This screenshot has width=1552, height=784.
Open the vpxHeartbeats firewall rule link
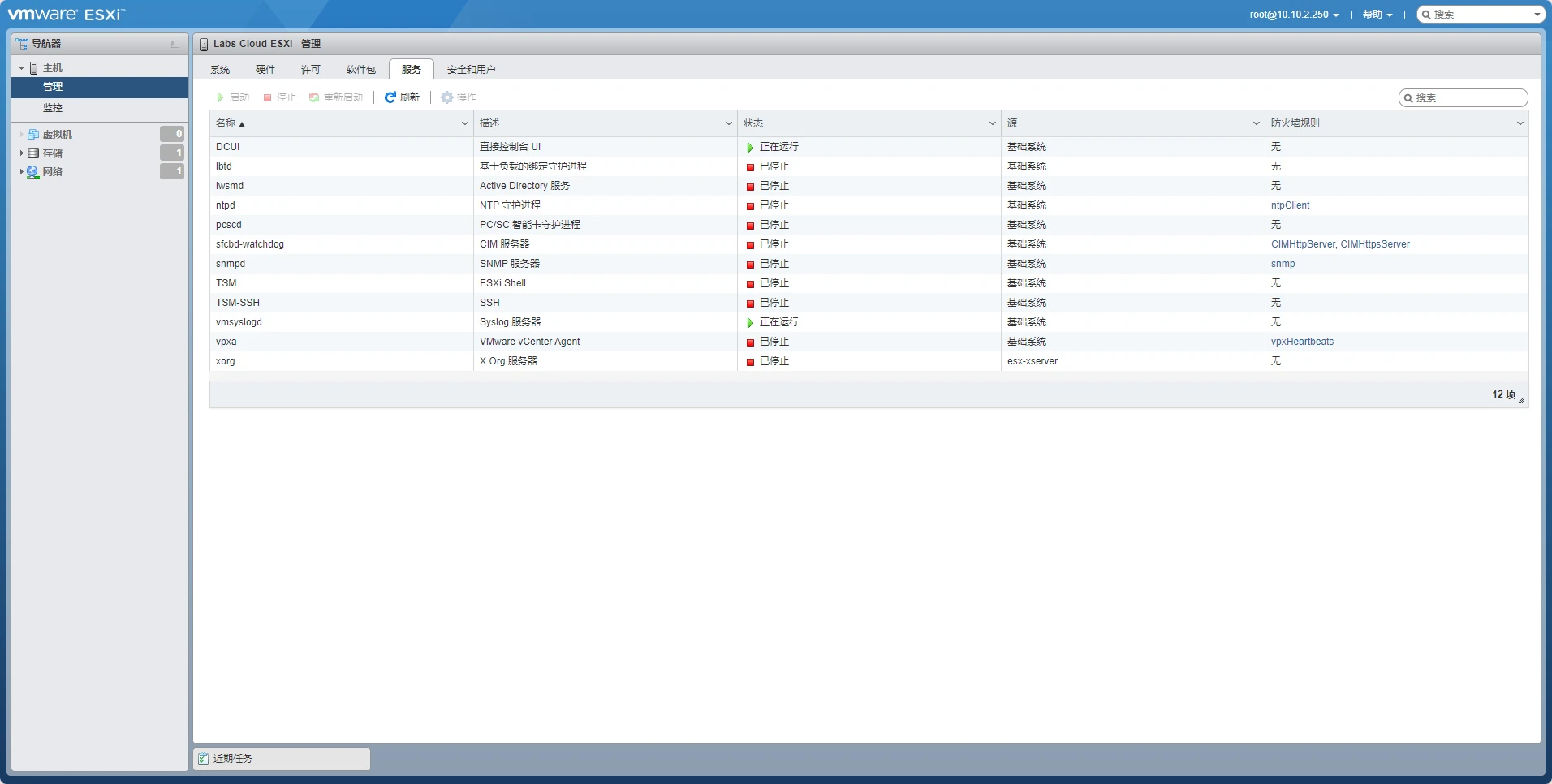pyautogui.click(x=1302, y=342)
